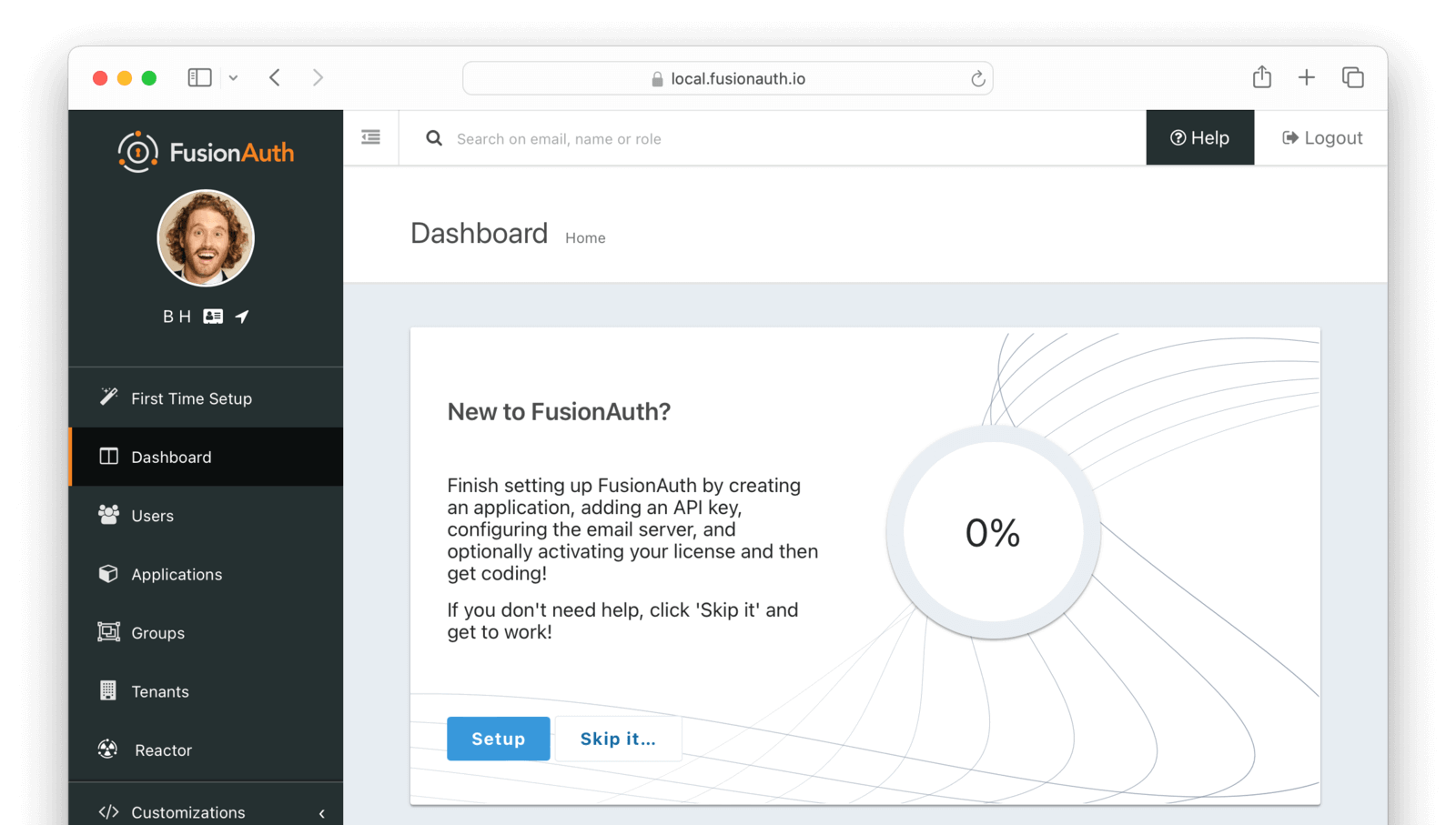Click the Logout link
1456x825 pixels.
pyautogui.click(x=1322, y=137)
